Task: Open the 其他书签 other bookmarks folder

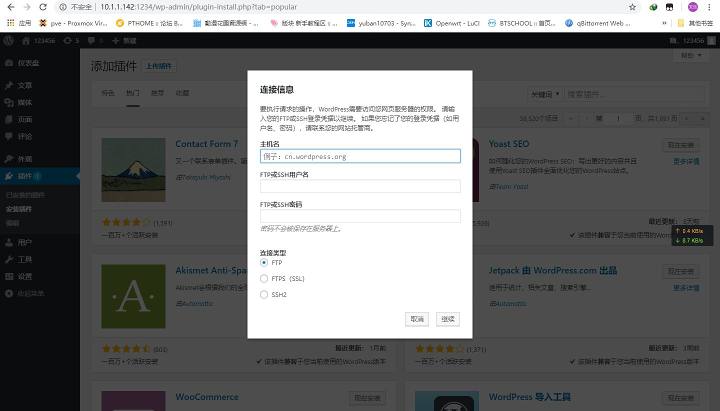Action: [x=695, y=23]
